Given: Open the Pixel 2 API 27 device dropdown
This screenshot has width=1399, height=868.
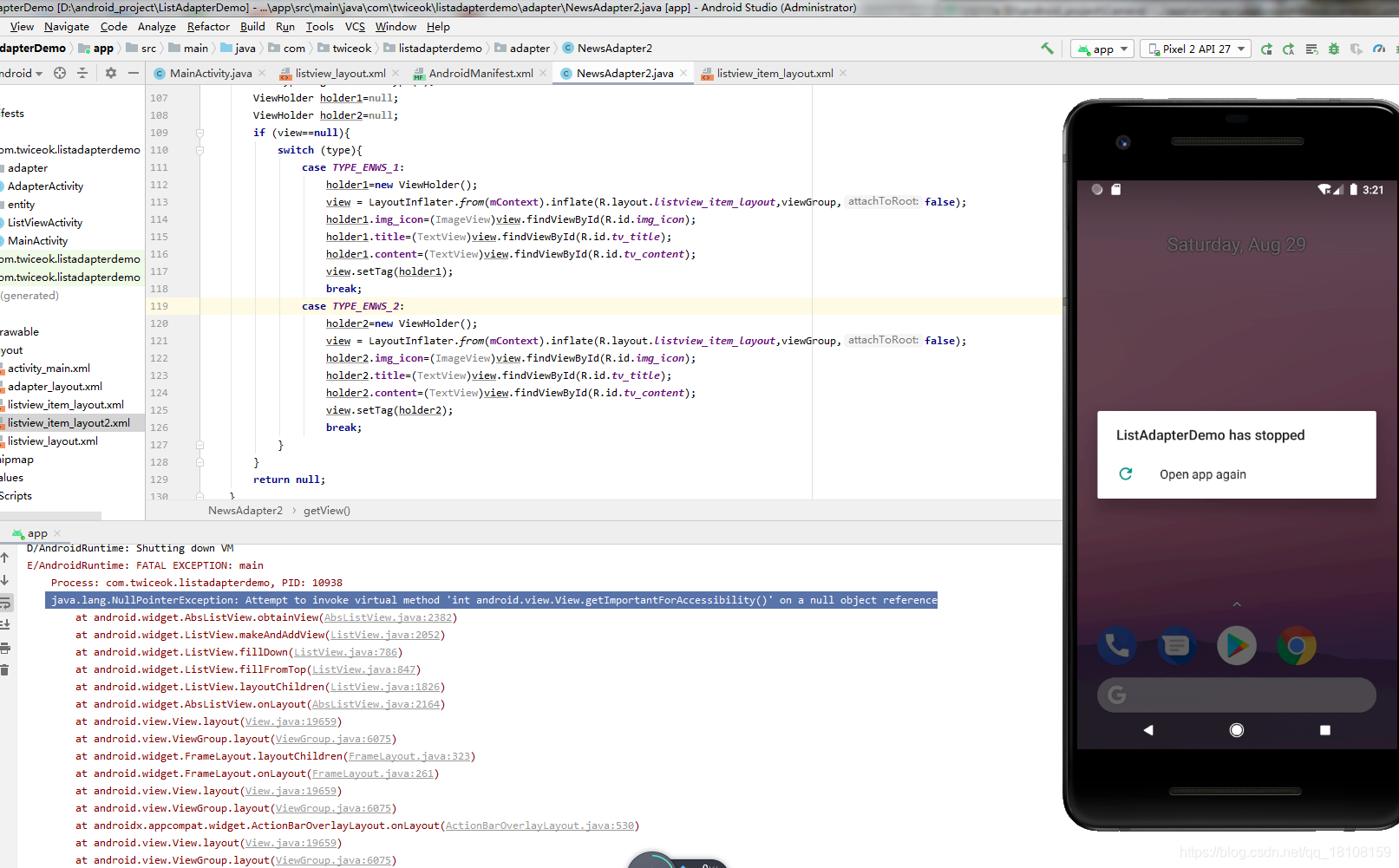Looking at the screenshot, I should [x=1197, y=49].
